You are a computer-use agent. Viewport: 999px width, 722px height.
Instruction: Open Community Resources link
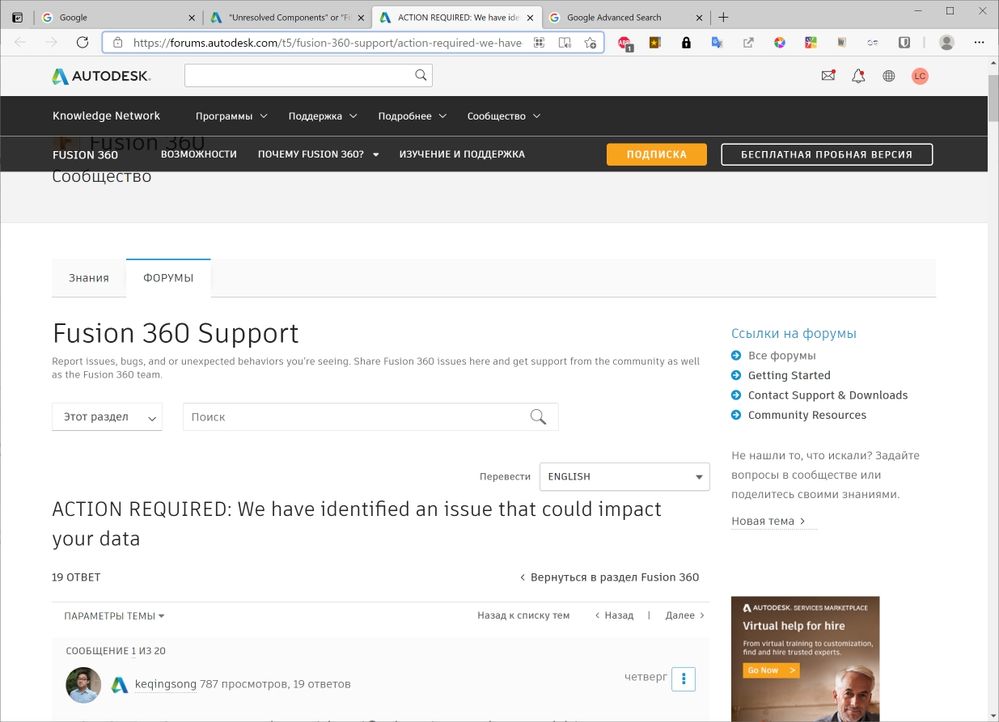pos(807,415)
